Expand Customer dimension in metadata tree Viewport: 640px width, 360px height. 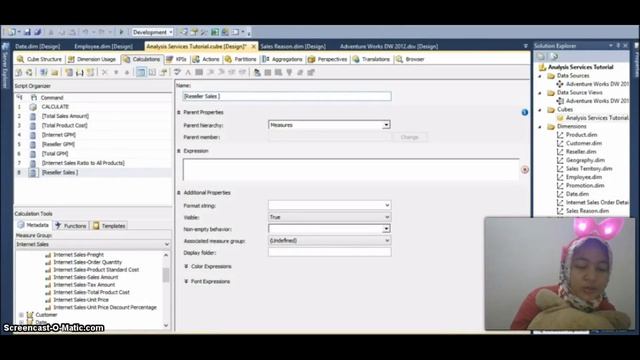coord(21,315)
